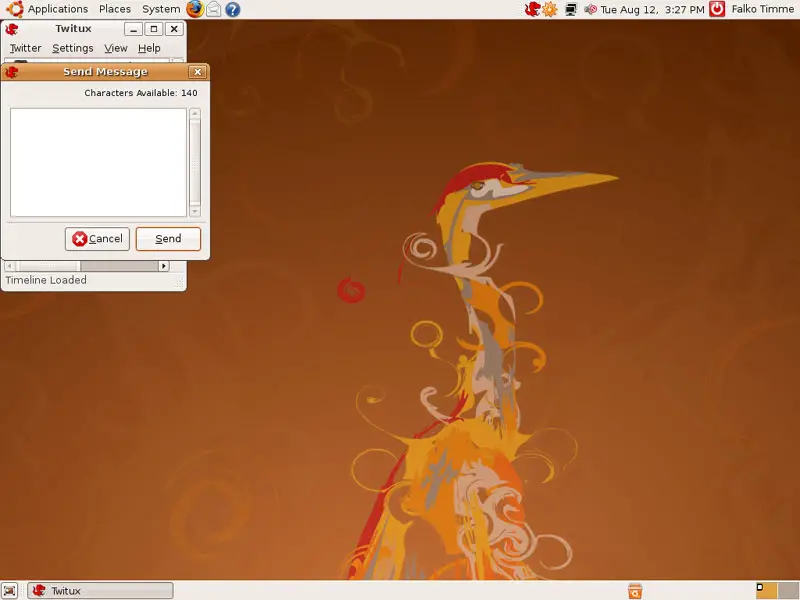Click the Twitux tray icon
Screen dimensions: 800x600
tap(532, 9)
